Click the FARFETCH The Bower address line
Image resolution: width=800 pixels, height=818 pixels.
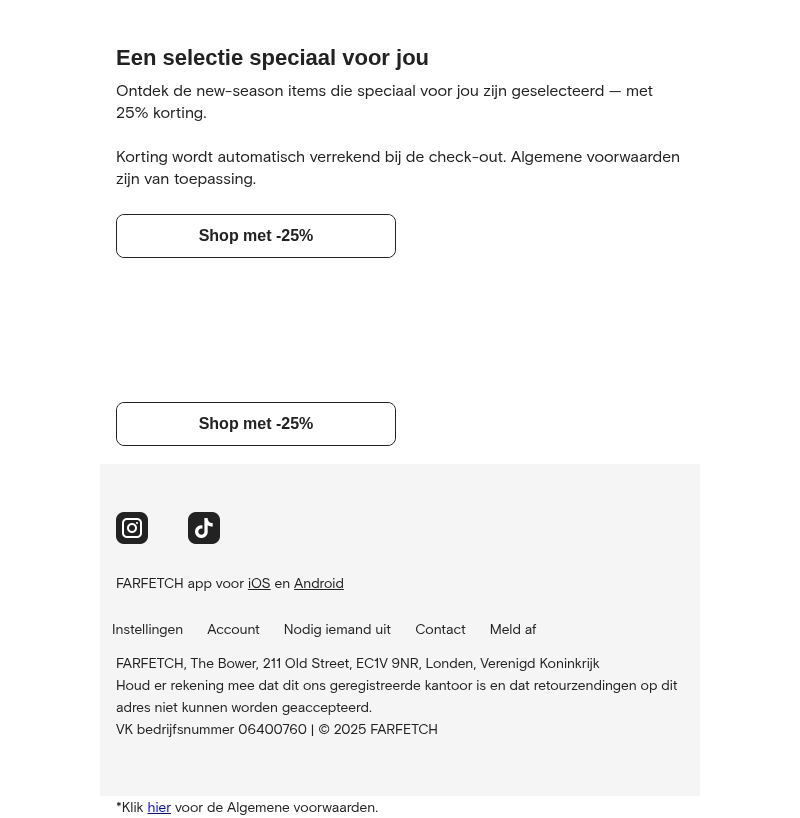(x=357, y=664)
